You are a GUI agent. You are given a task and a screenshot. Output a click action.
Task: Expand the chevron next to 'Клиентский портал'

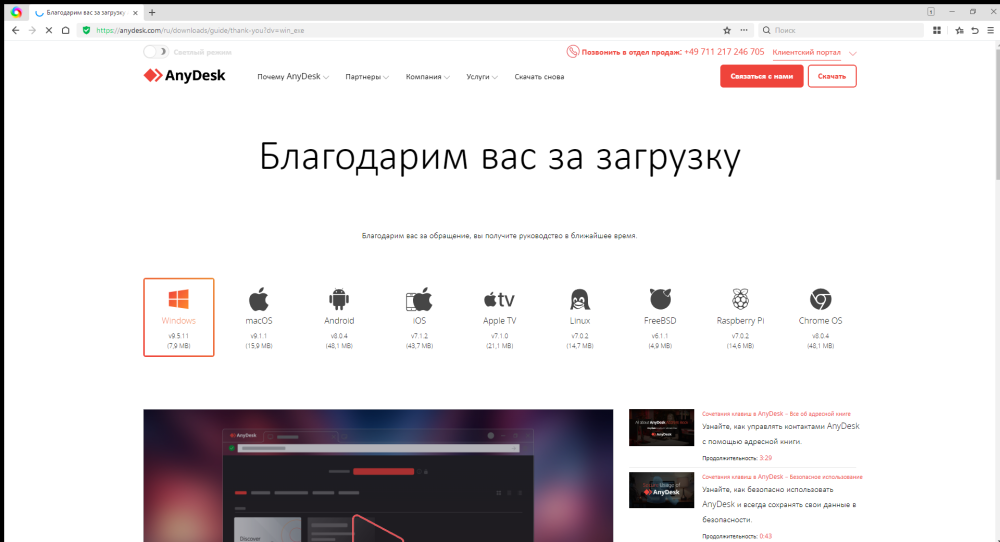pyautogui.click(x=853, y=53)
